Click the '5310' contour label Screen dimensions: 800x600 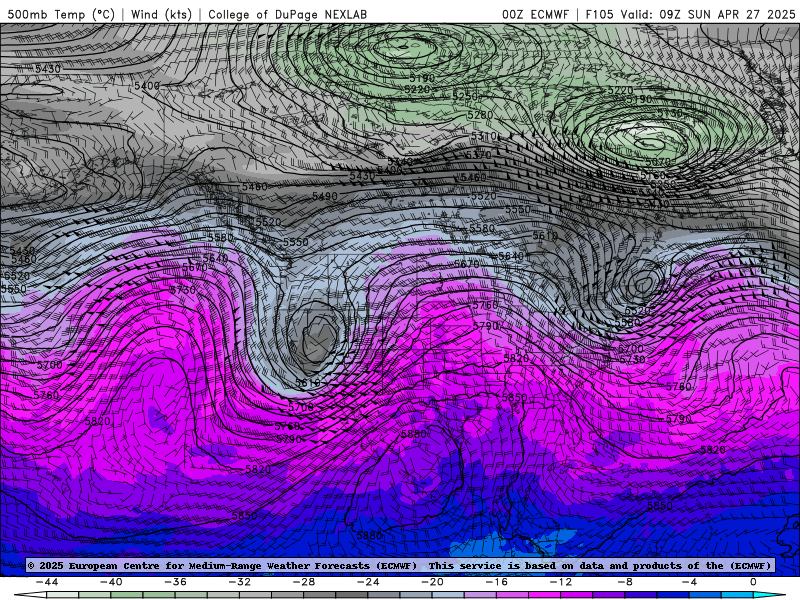[483, 136]
